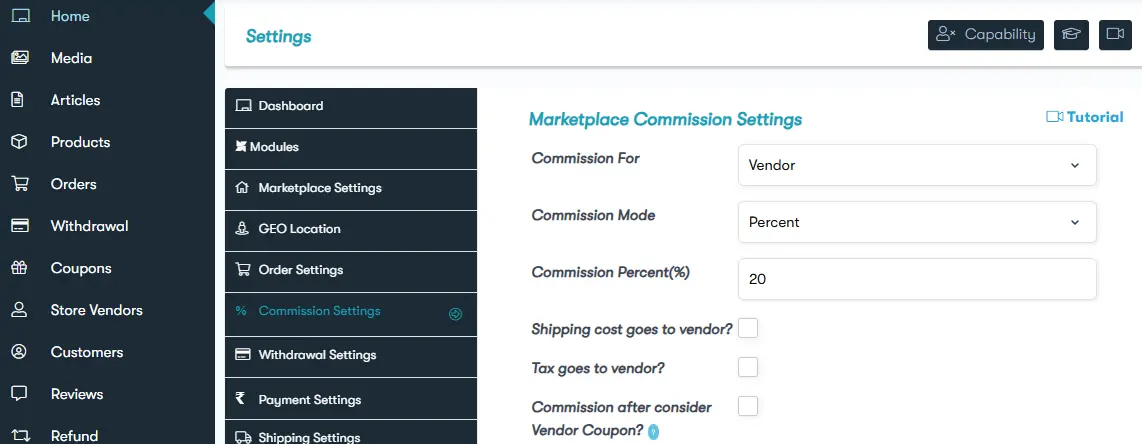Enable Shipping cost goes to vendor
Image resolution: width=1142 pixels, height=444 pixels.
tap(747, 328)
